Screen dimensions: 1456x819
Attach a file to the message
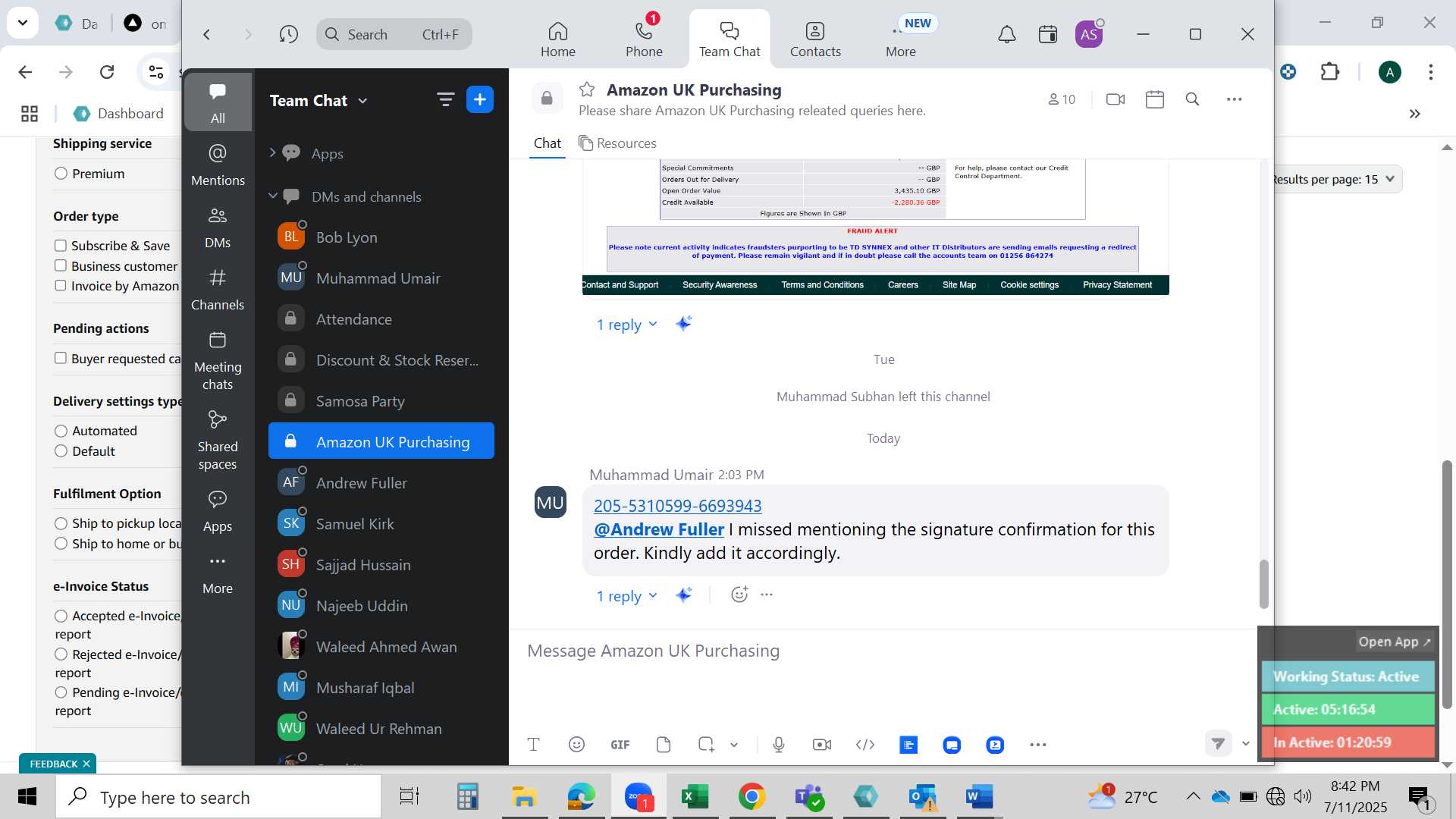click(x=664, y=745)
